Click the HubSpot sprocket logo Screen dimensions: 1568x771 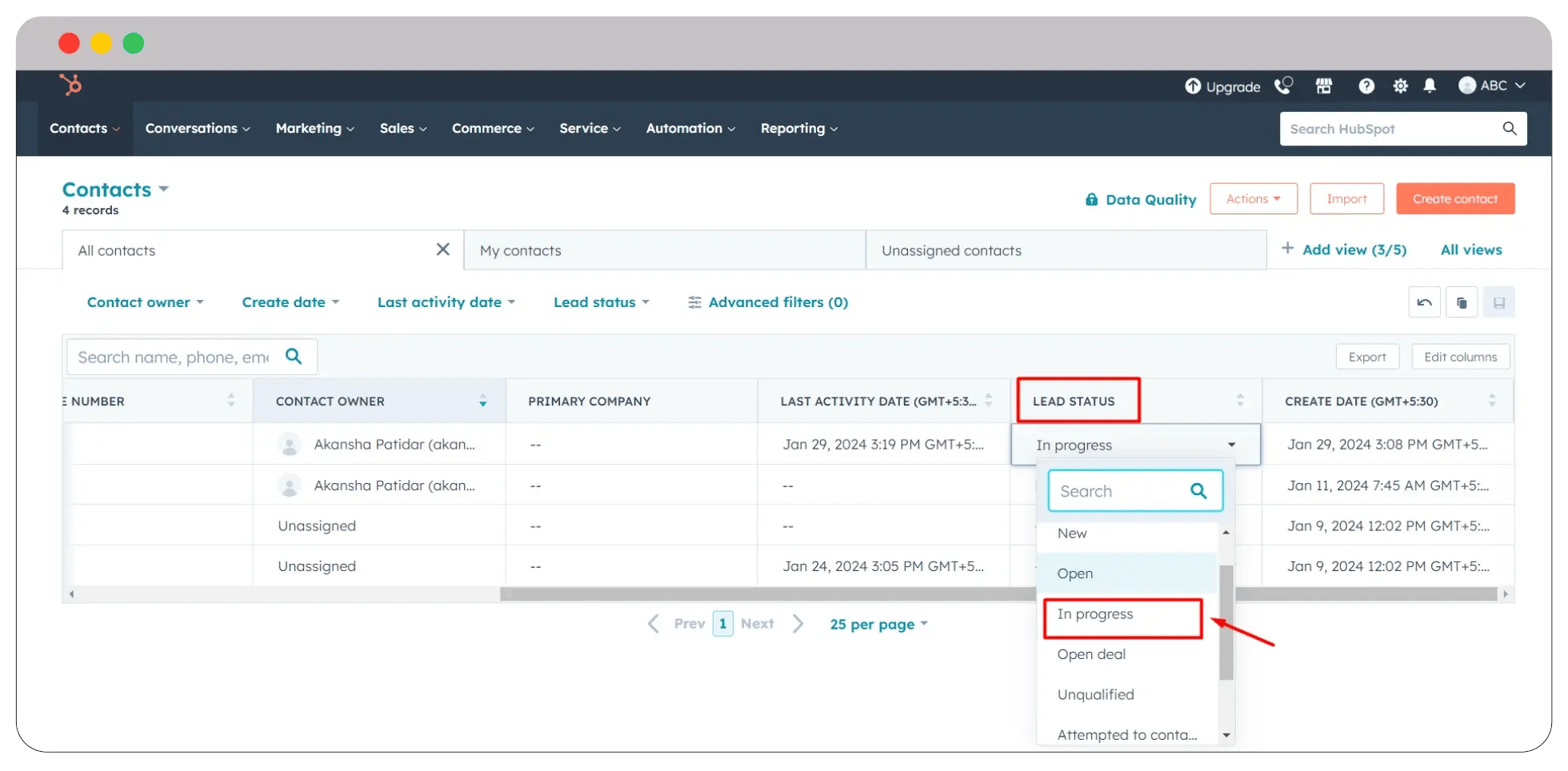(x=71, y=85)
